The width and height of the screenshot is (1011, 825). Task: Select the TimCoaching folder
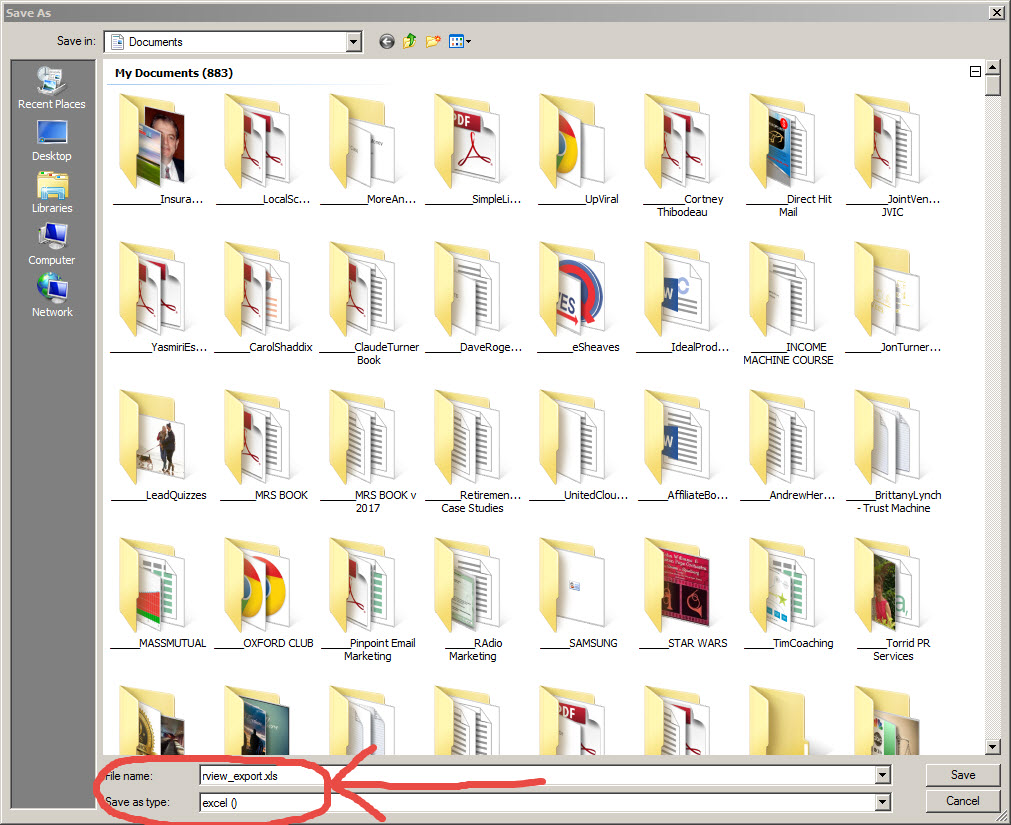click(788, 594)
